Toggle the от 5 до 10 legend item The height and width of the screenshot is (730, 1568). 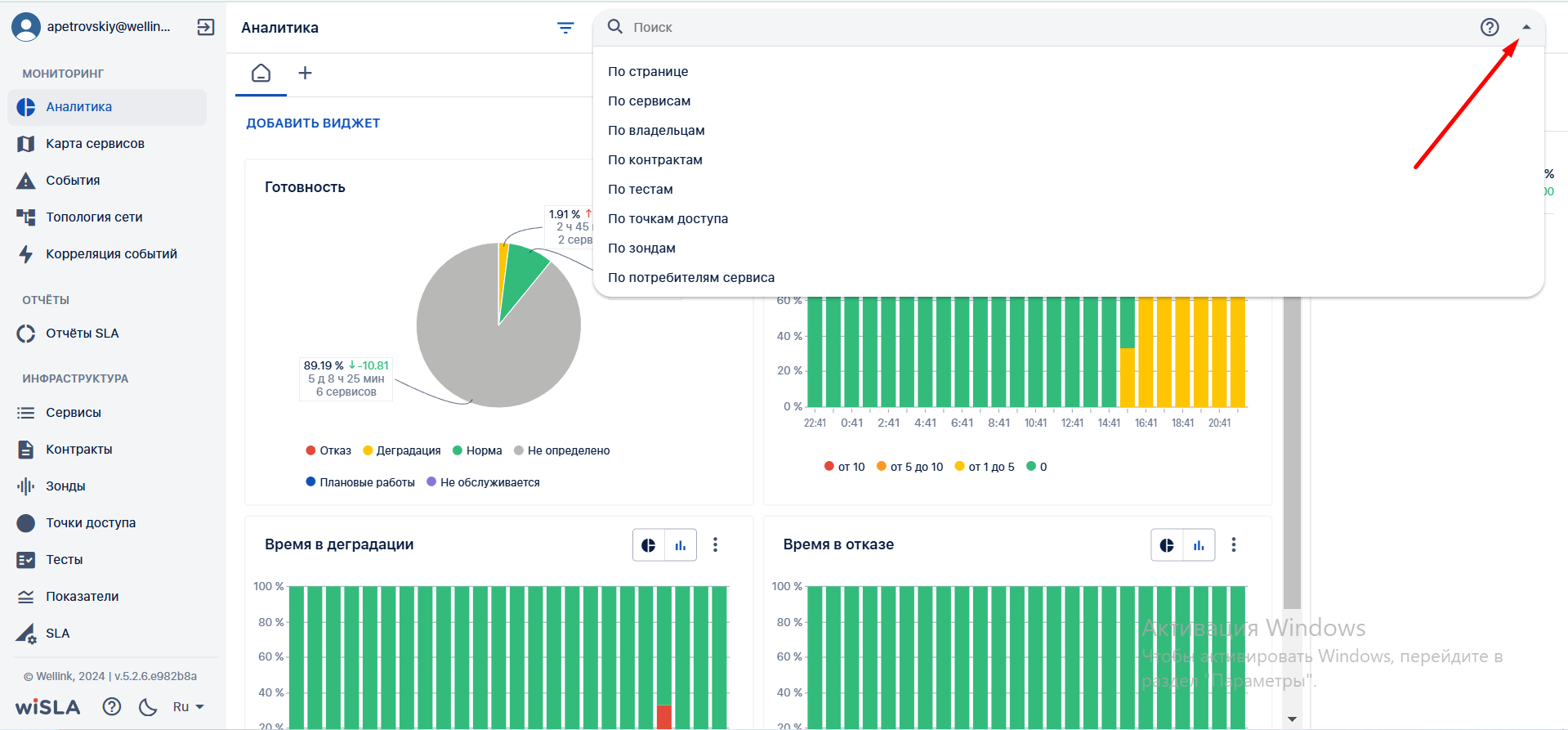tap(909, 468)
